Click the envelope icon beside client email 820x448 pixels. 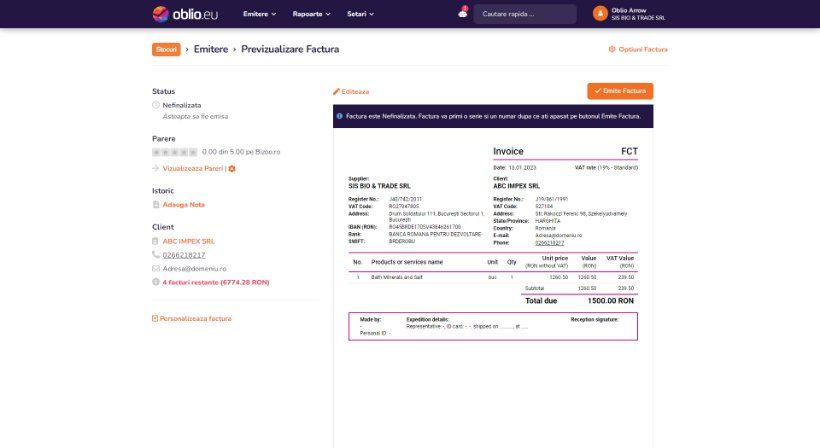(155, 269)
